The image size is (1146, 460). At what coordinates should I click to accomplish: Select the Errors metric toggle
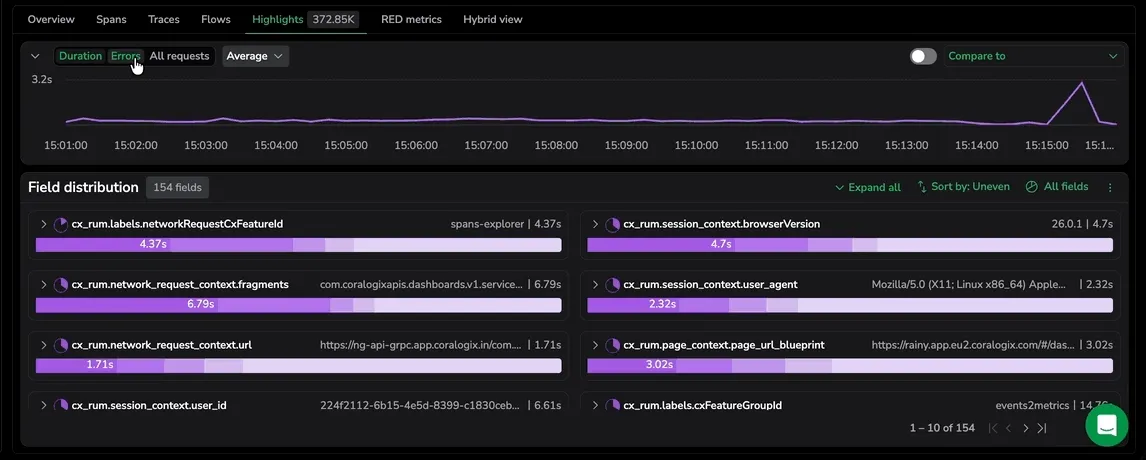point(125,56)
